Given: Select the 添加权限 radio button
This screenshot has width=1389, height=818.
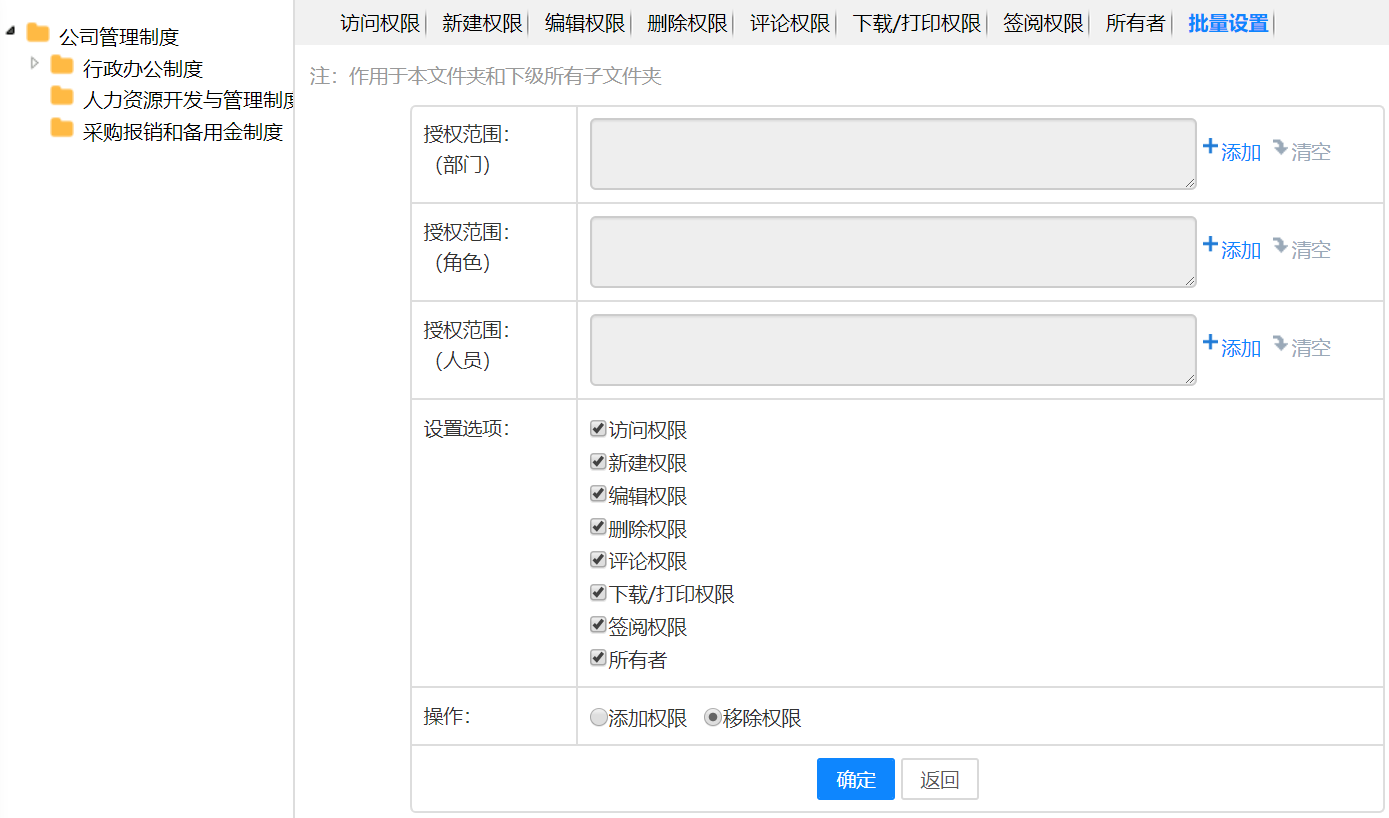Looking at the screenshot, I should point(598,718).
